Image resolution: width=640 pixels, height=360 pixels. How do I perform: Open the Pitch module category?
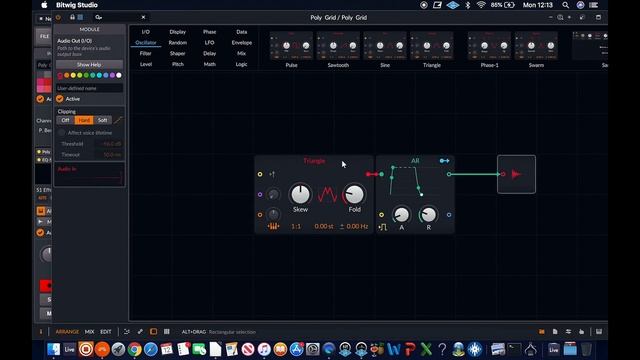pyautogui.click(x=178, y=64)
